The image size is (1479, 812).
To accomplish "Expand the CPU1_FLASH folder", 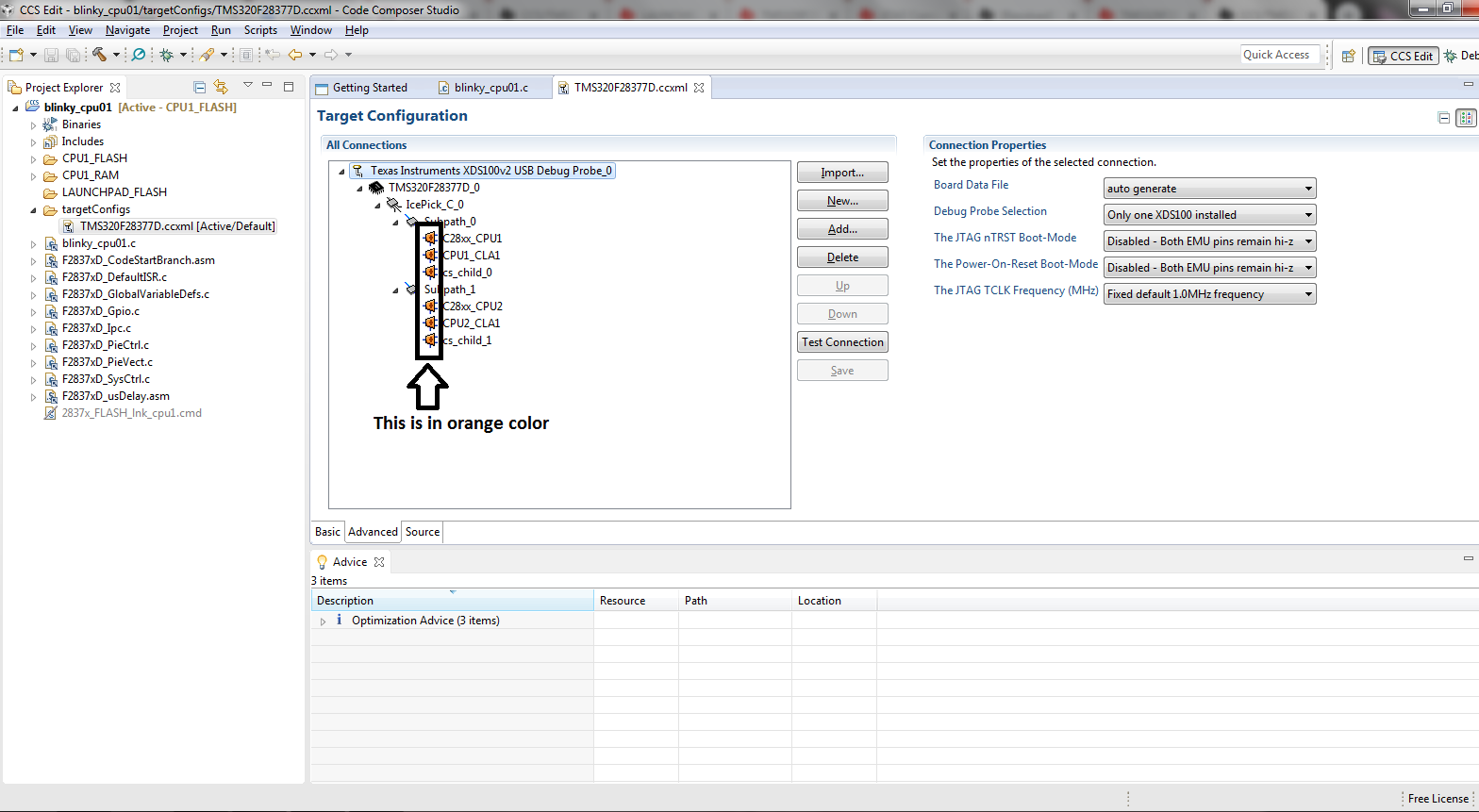I will pyautogui.click(x=34, y=158).
